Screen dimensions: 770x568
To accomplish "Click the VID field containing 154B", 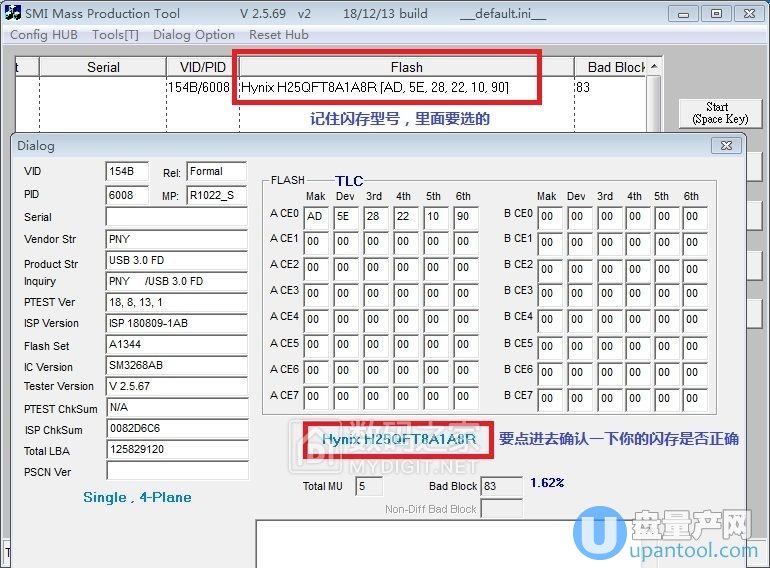I will point(127,171).
